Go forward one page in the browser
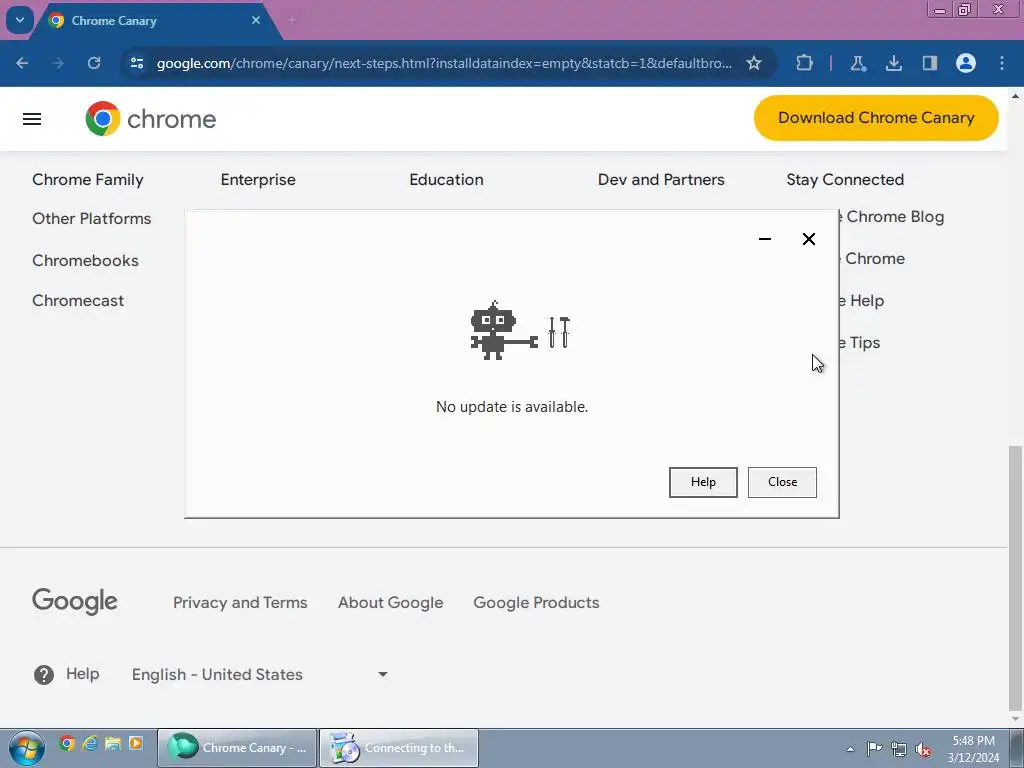This screenshot has height=768, width=1024. (58, 63)
